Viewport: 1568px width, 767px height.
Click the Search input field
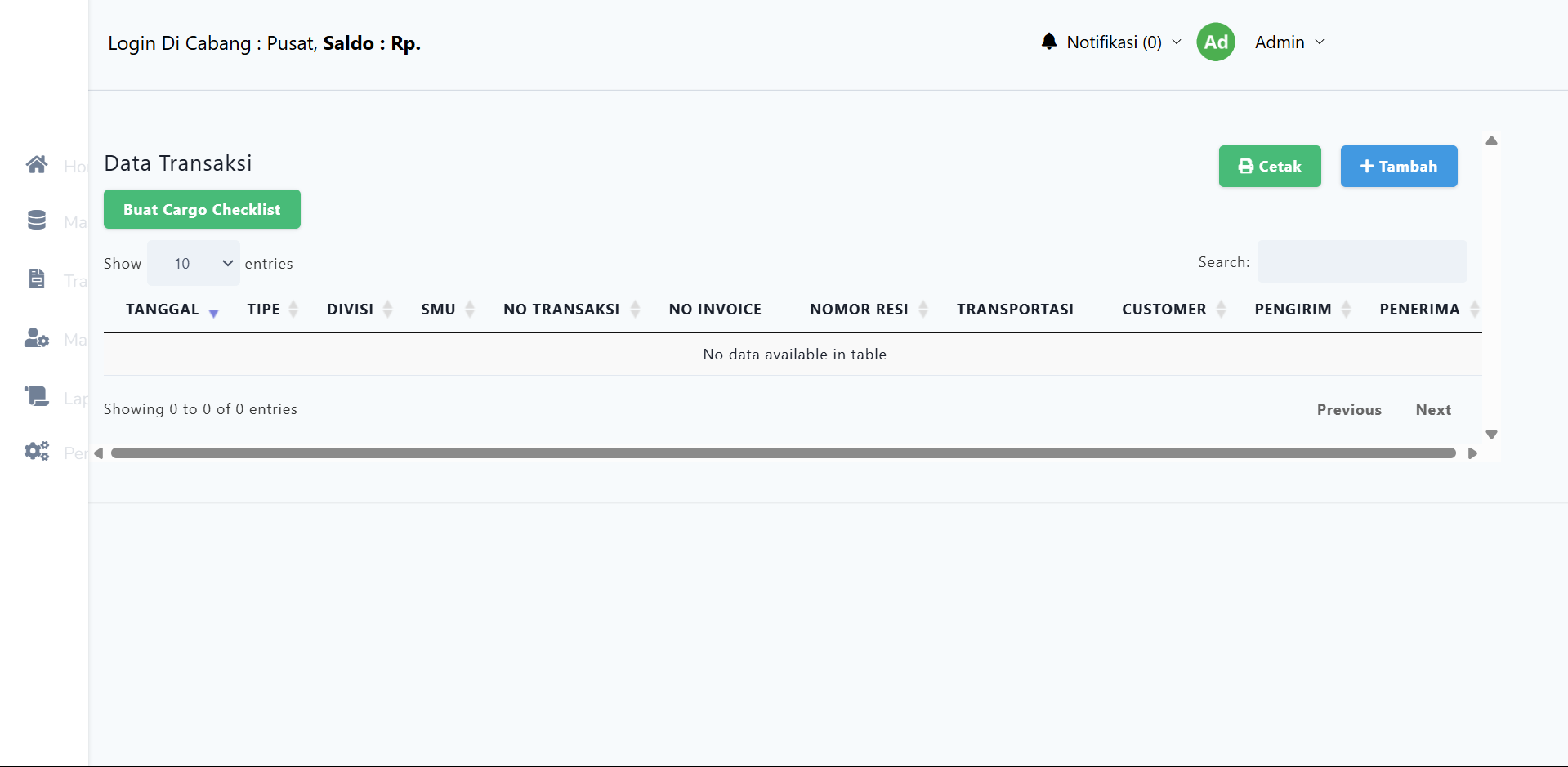coord(1361,262)
